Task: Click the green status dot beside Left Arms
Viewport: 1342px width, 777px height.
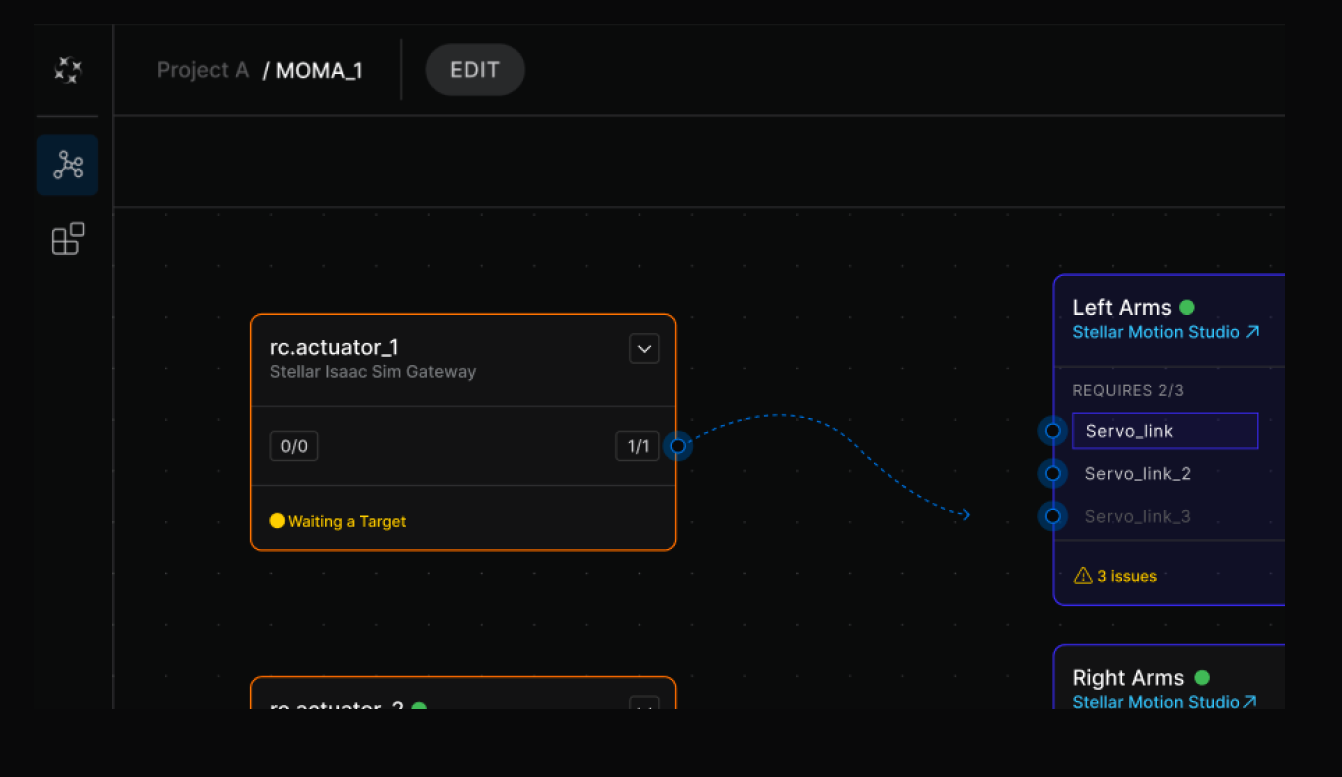Action: point(1187,307)
